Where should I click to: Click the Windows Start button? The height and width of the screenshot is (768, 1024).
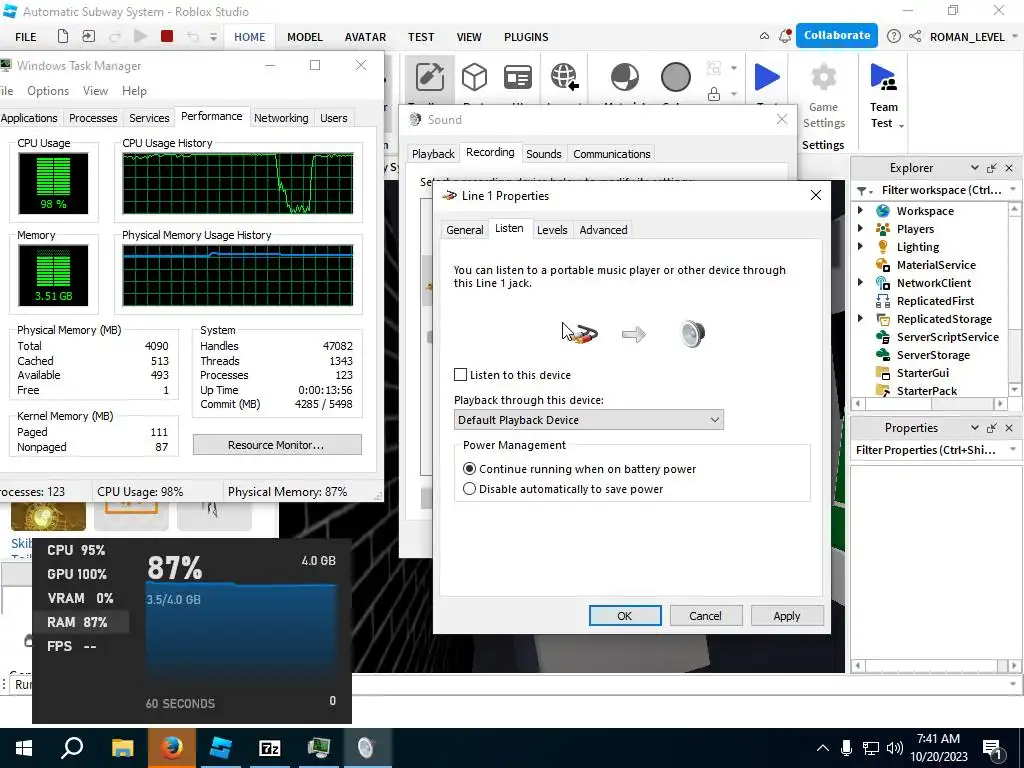click(24, 748)
